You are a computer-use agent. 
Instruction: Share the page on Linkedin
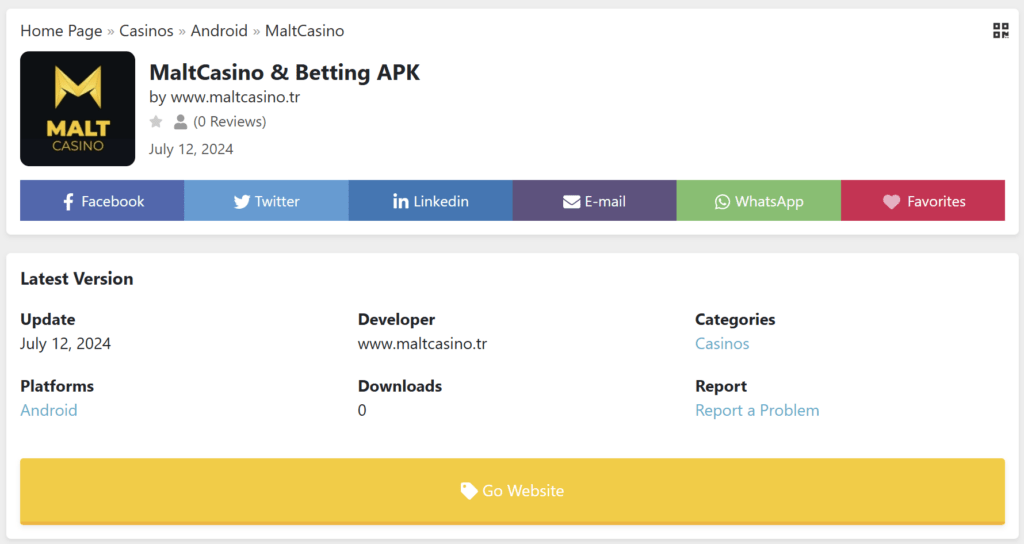tap(430, 201)
